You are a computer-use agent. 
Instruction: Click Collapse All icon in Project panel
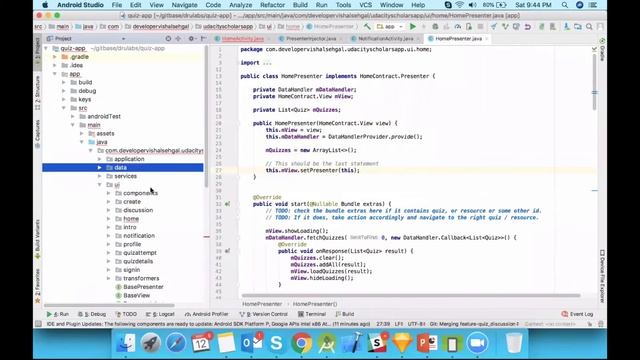coord(178,38)
